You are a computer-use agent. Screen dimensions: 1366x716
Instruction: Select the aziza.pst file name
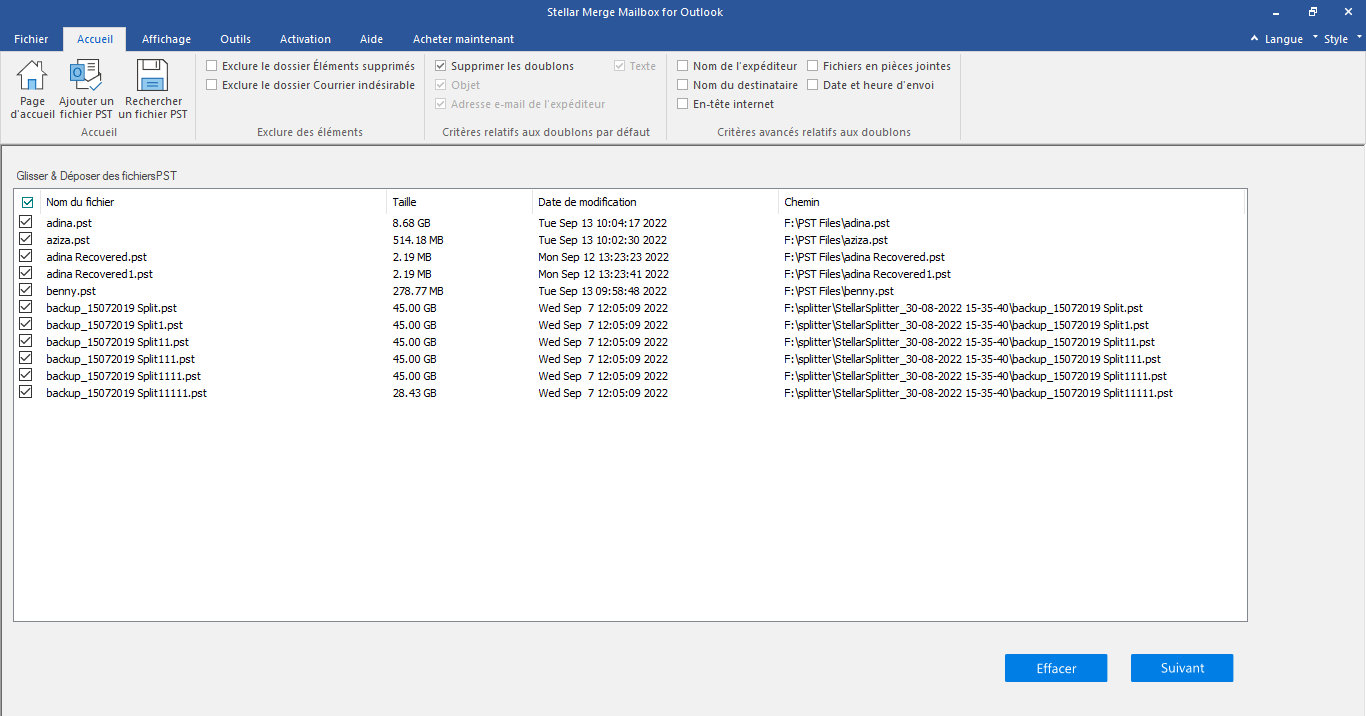[68, 240]
